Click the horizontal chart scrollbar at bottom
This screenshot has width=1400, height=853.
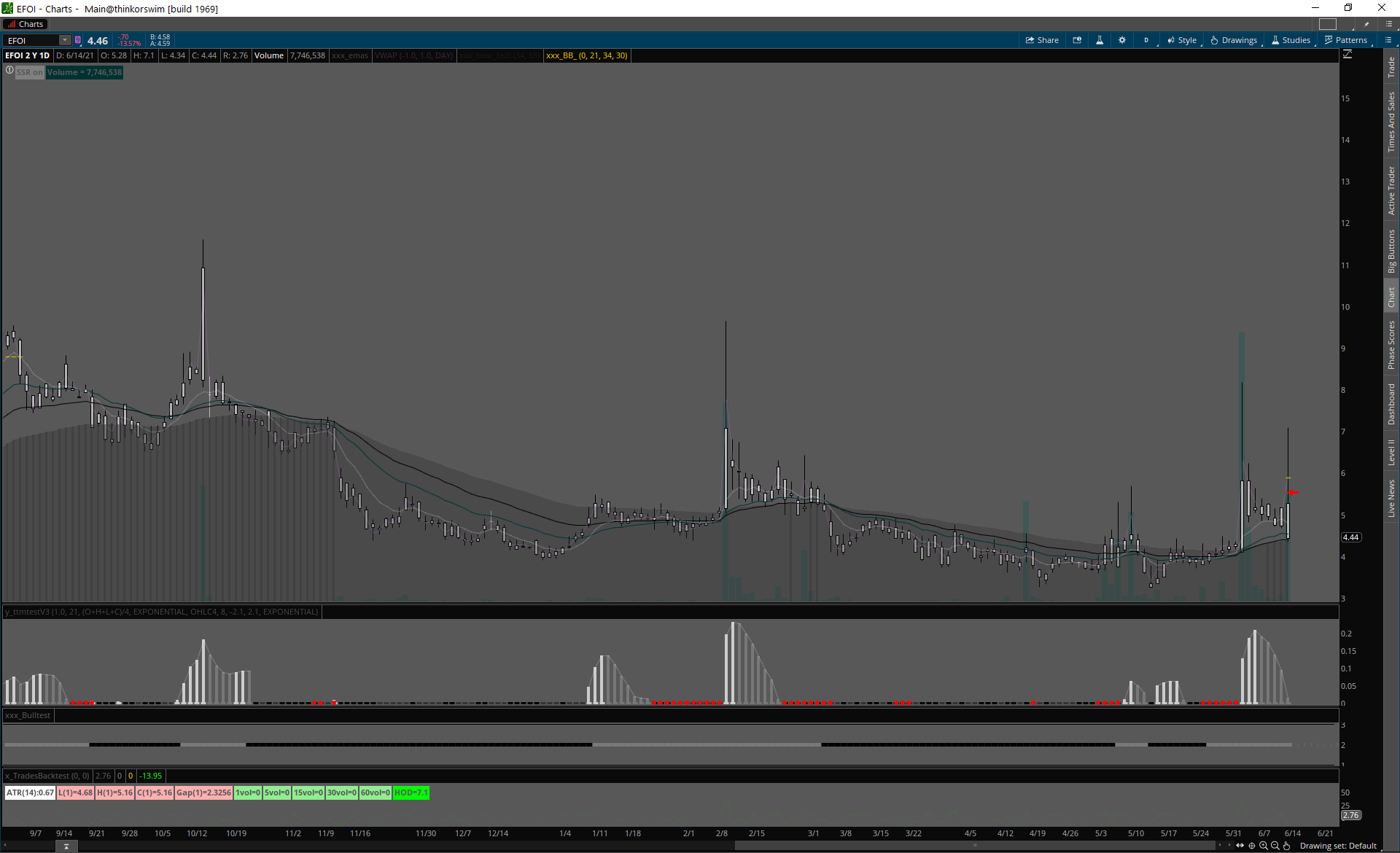(975, 846)
